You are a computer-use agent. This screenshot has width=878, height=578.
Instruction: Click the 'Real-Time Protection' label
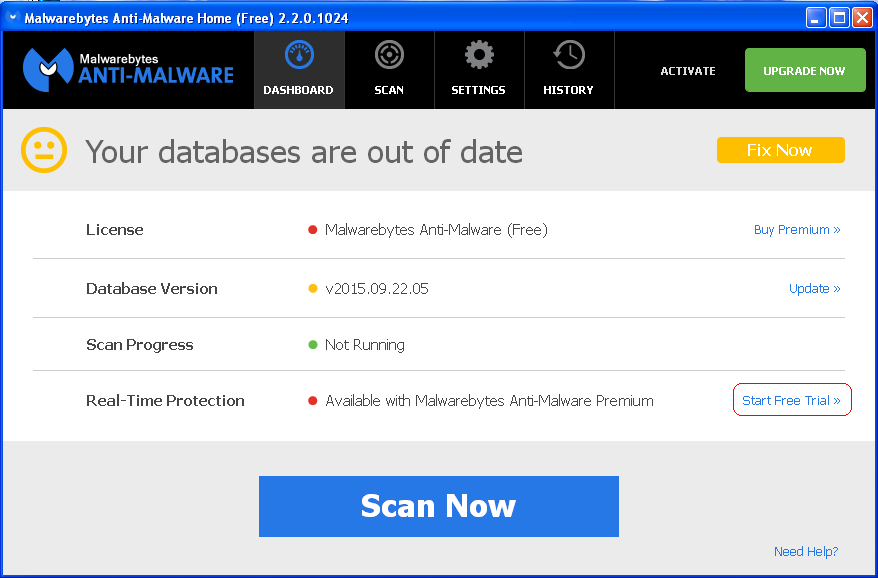coord(165,400)
